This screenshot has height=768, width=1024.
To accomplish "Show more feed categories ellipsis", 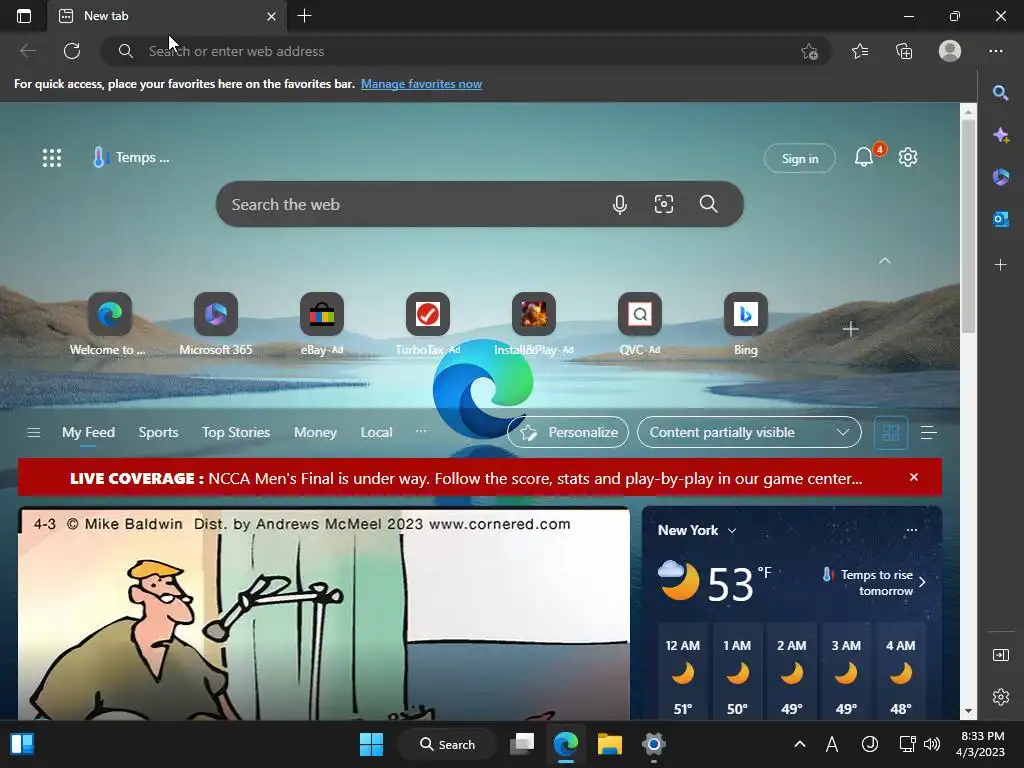I will tap(421, 432).
